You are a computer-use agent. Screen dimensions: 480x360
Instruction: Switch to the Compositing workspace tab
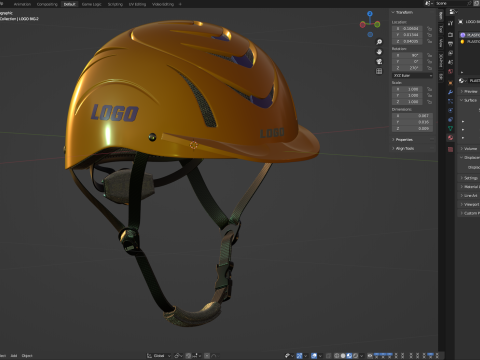[47, 4]
